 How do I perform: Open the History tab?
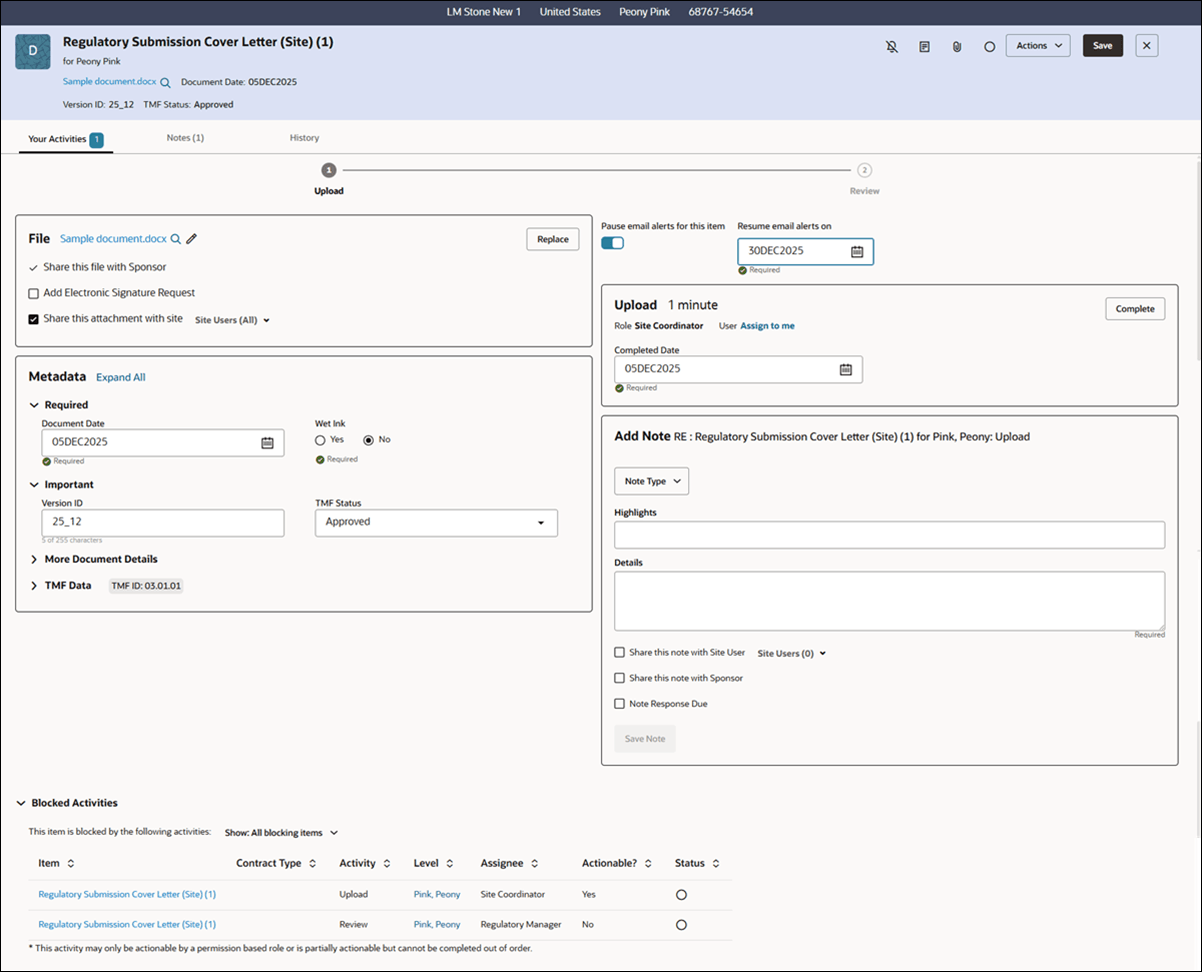[304, 137]
